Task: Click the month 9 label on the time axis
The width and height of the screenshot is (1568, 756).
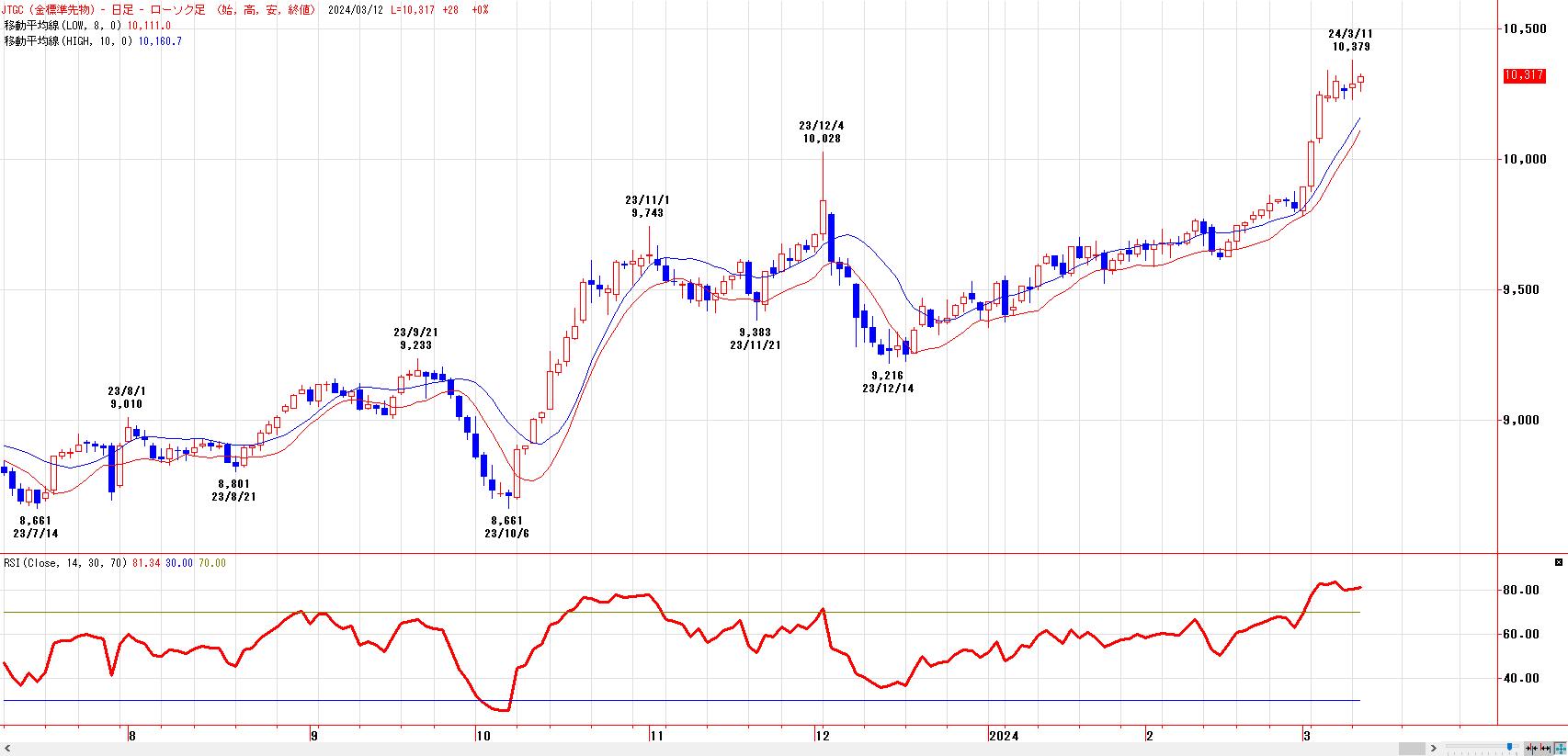Action: (314, 736)
